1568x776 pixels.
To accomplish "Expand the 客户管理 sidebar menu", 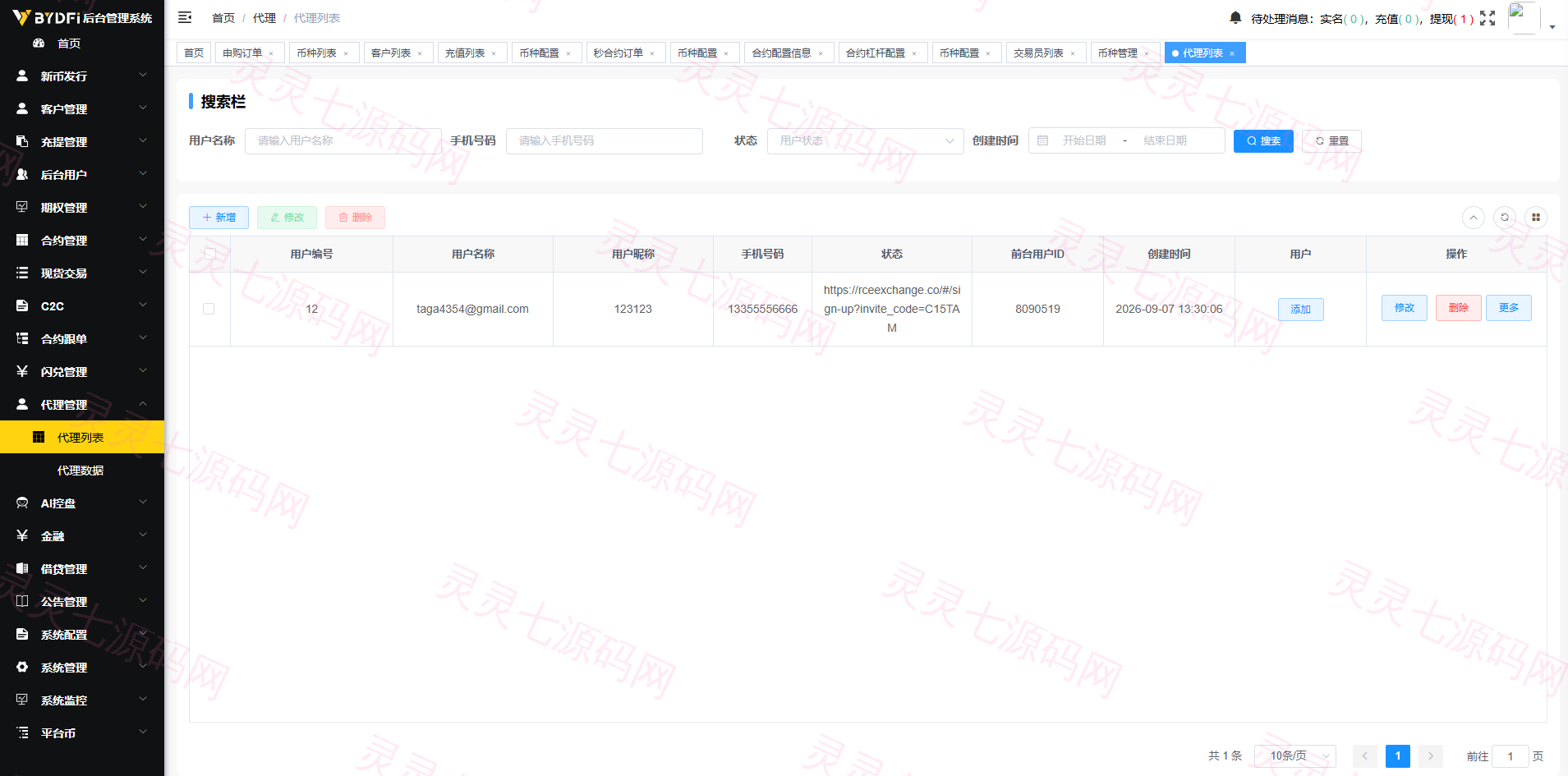I will 82,108.
